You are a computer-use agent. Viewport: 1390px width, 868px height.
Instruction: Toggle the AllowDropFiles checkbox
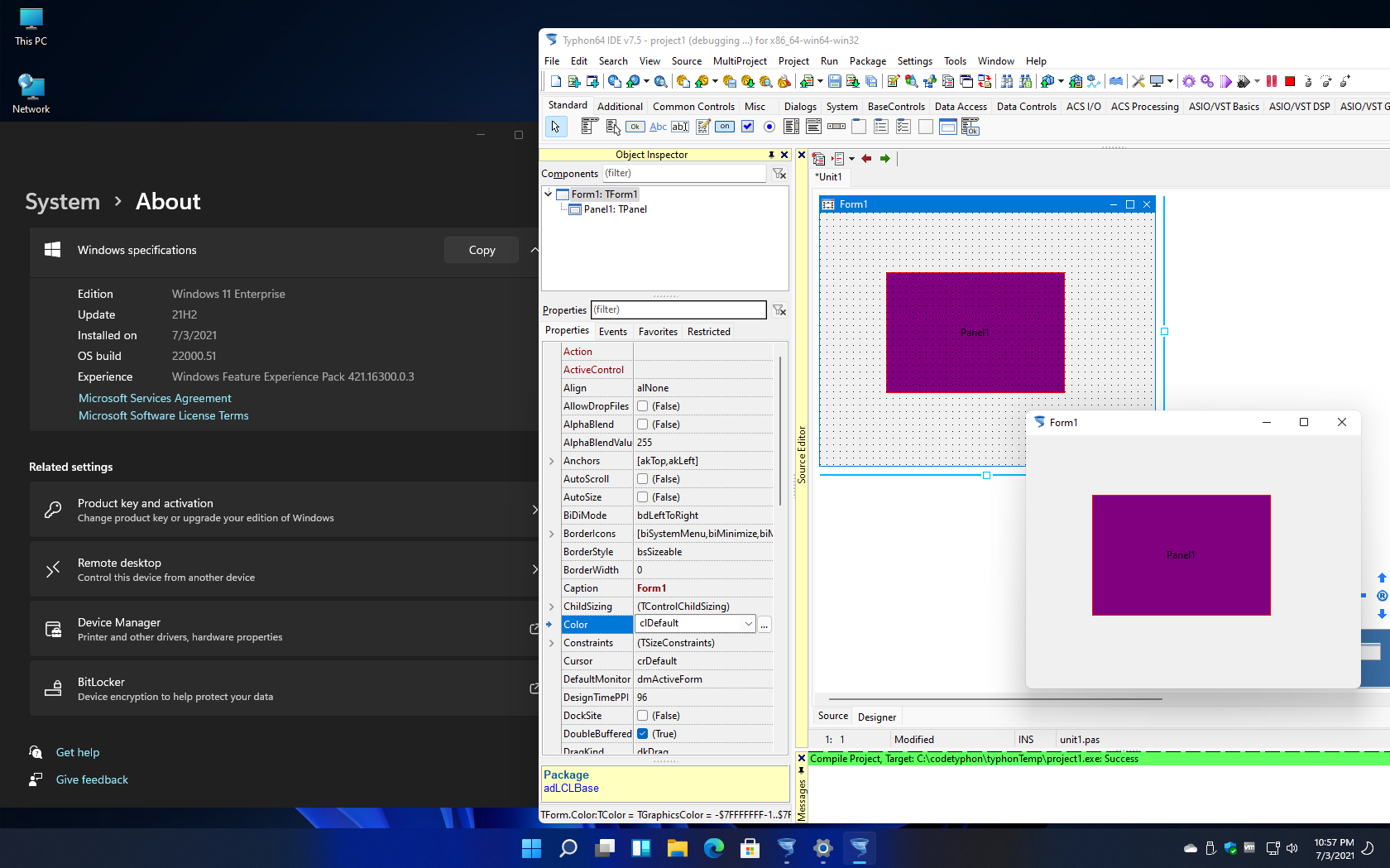[643, 406]
